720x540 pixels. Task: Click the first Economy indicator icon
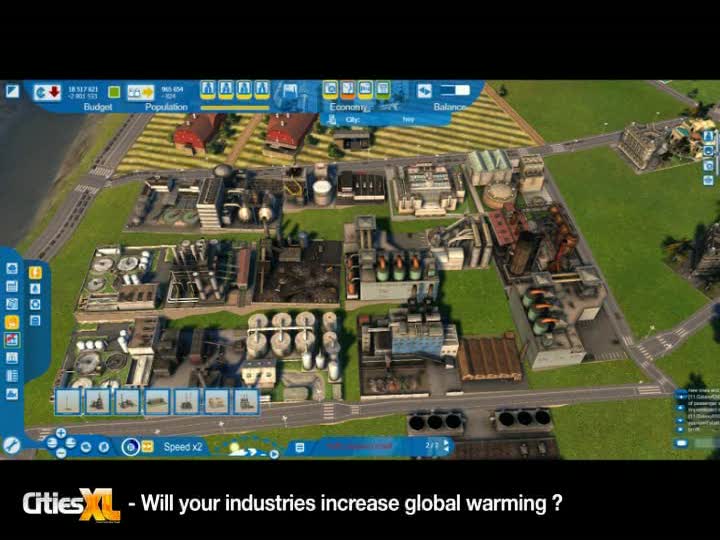tap(330, 89)
